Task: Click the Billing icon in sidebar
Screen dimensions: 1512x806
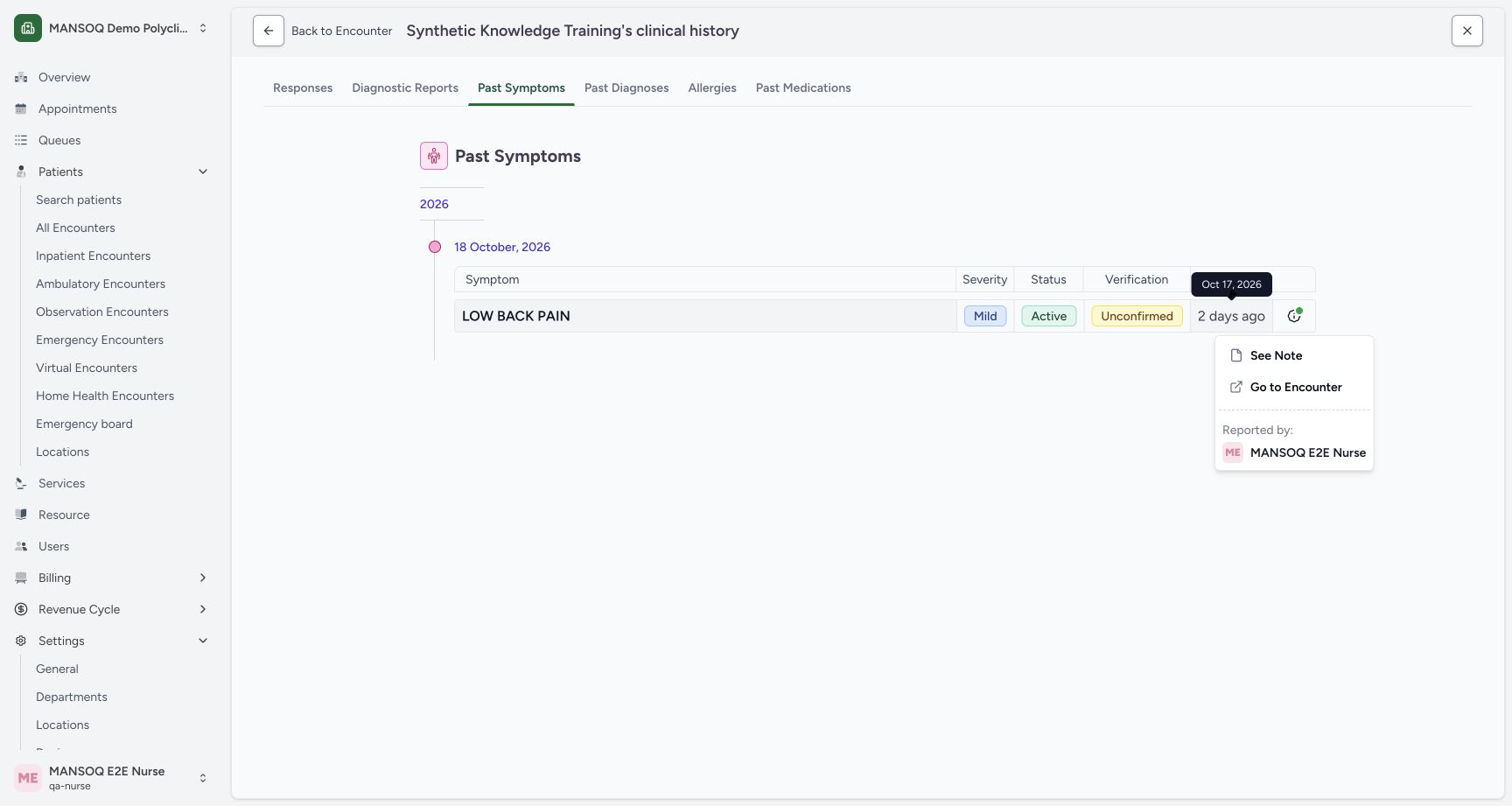Action: tap(21, 578)
